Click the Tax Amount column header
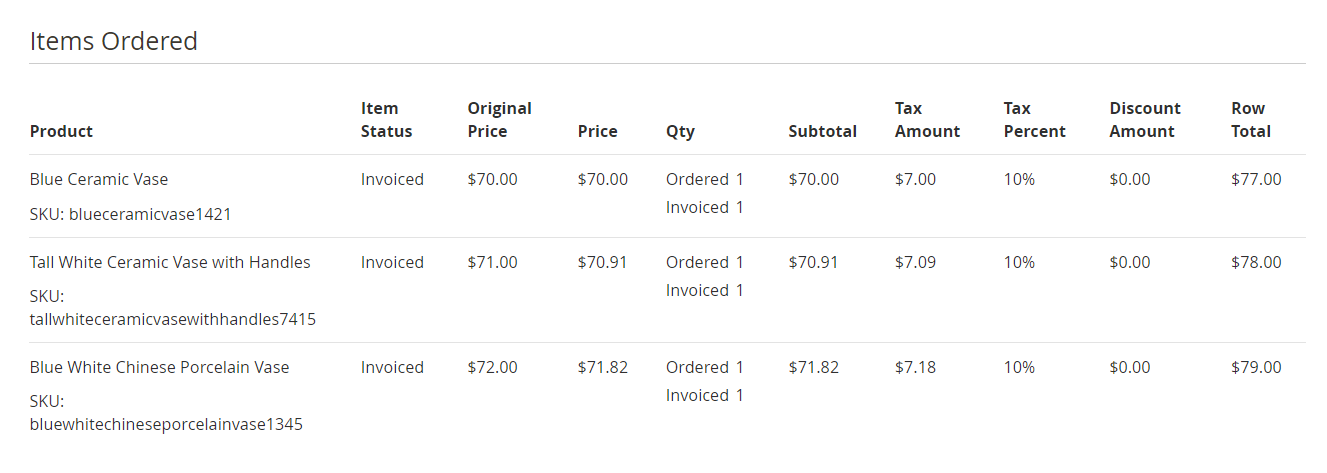Screen dimensions: 1327x473 point(927,120)
